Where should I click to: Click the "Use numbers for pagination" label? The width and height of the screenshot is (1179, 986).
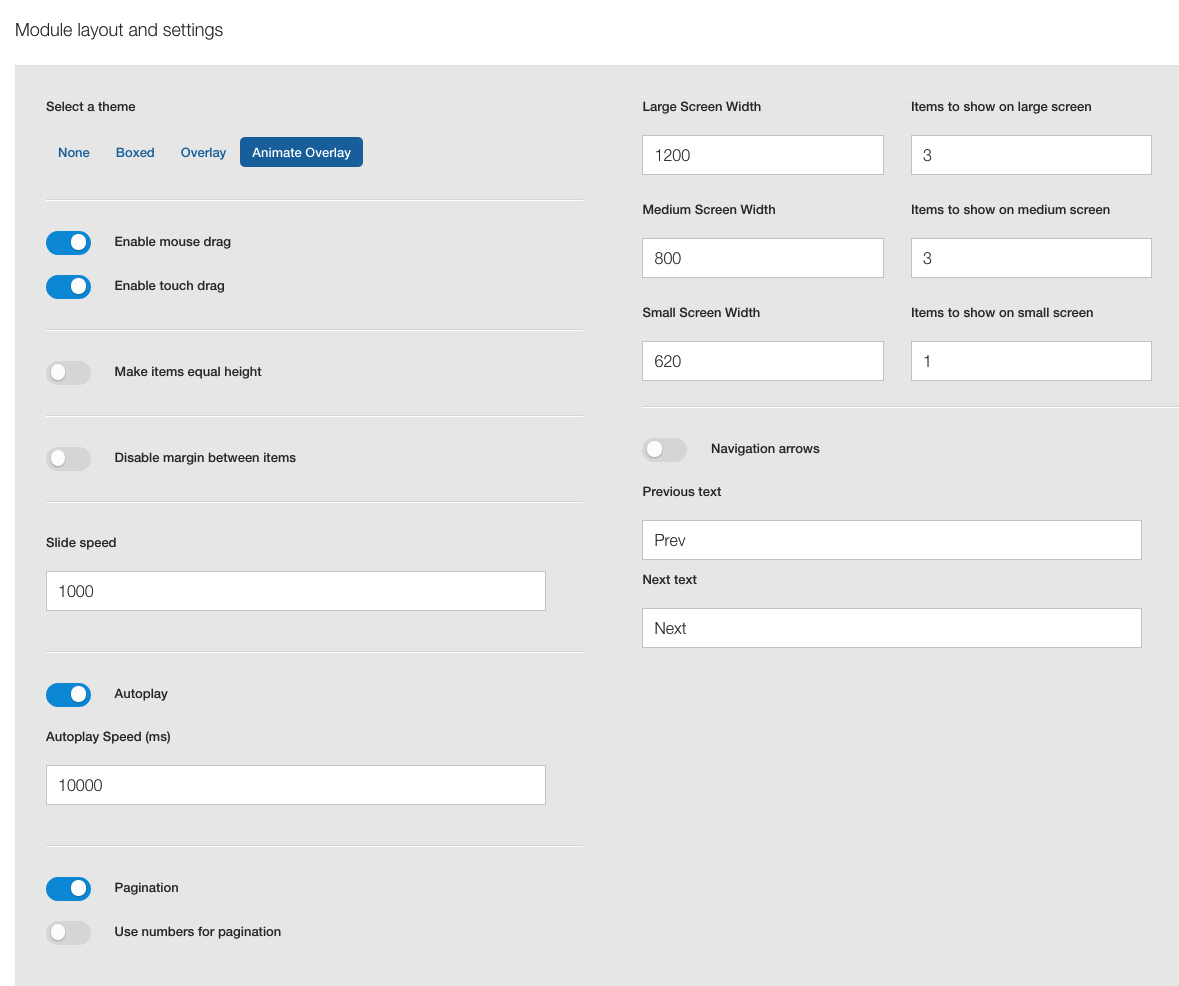(197, 931)
